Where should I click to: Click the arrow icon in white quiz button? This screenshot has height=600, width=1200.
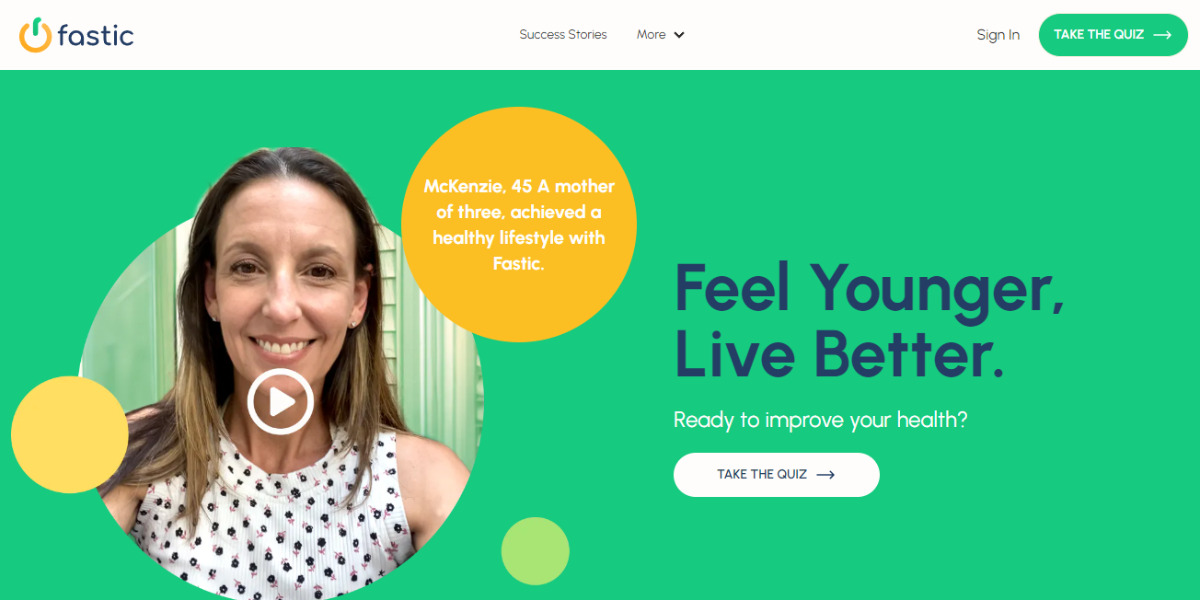826,475
